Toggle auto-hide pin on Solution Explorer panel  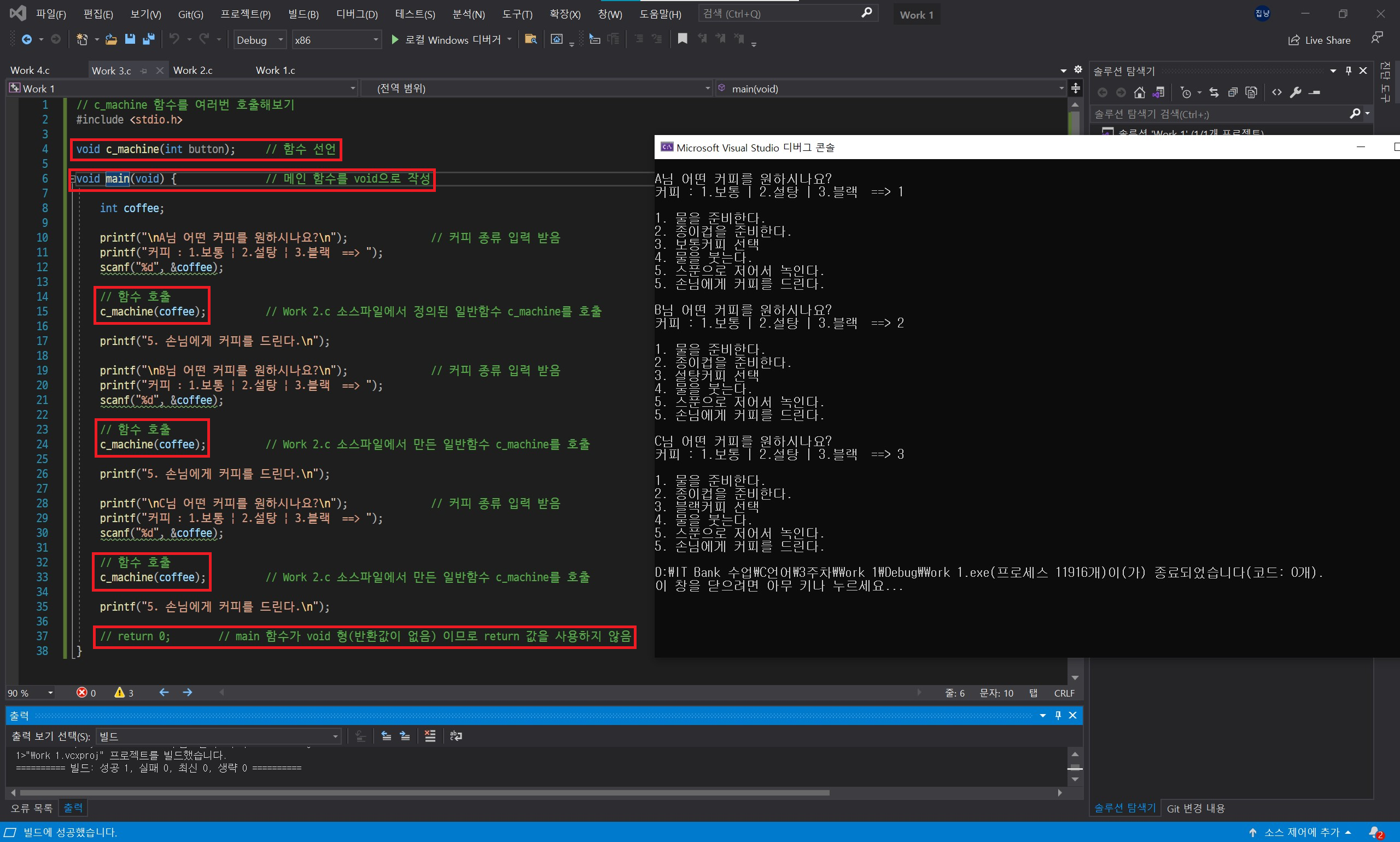[x=1349, y=71]
